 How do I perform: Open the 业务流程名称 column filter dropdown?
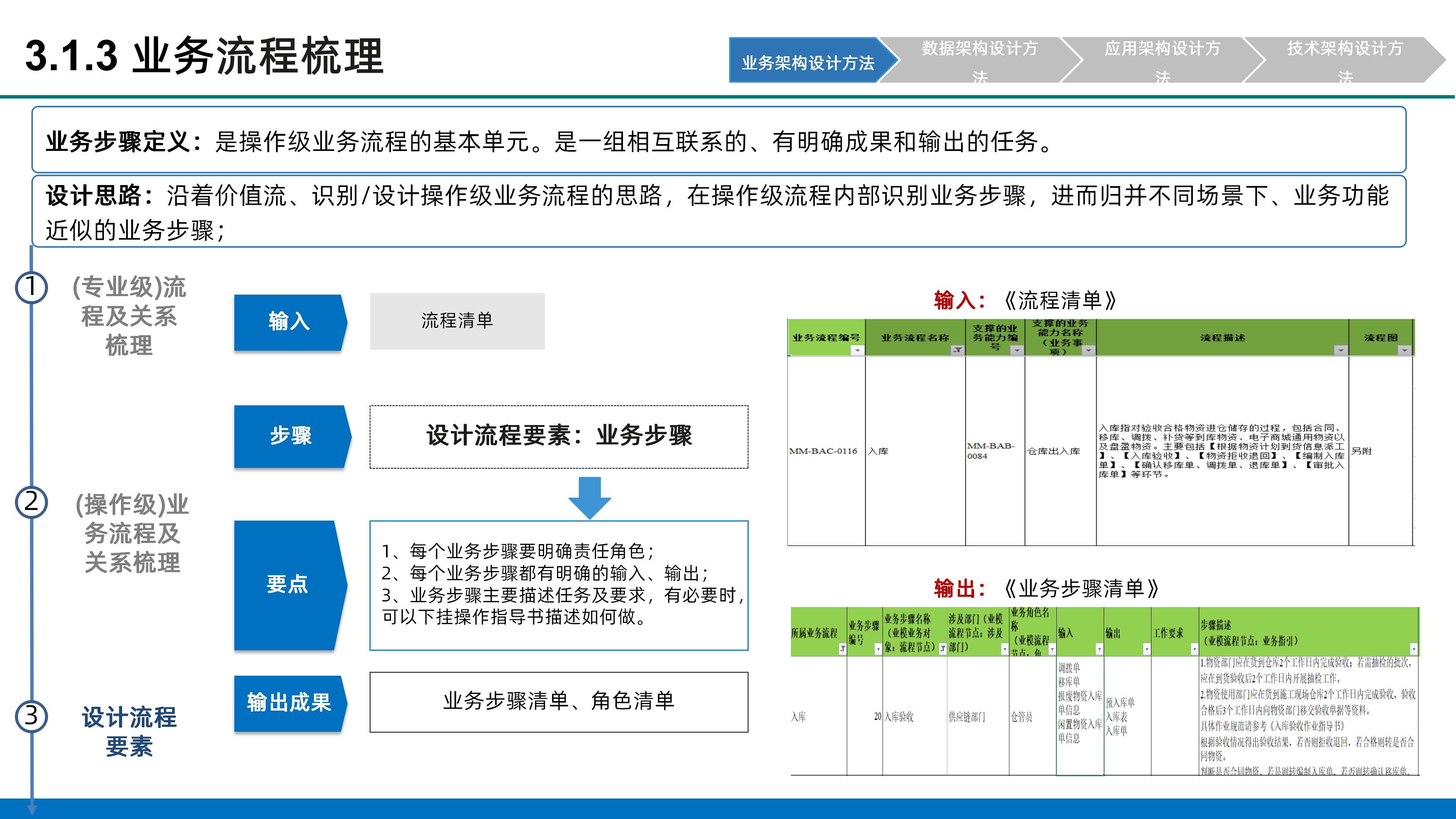point(957,350)
